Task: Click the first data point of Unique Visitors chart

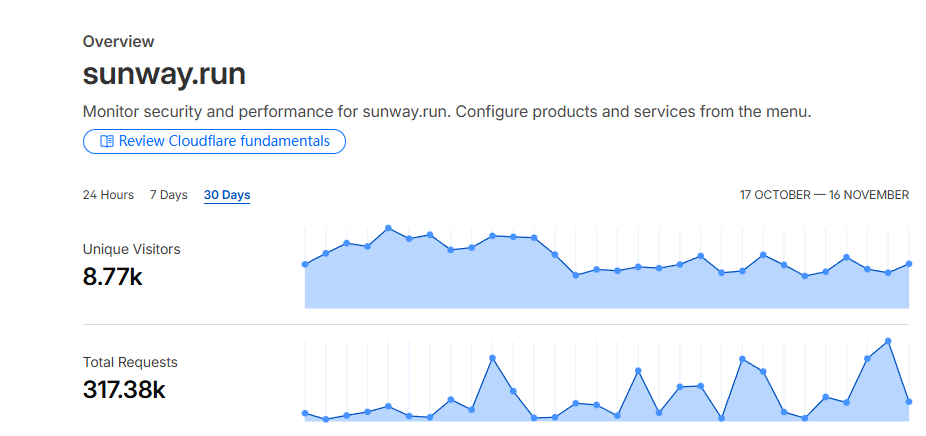Action: [305, 264]
